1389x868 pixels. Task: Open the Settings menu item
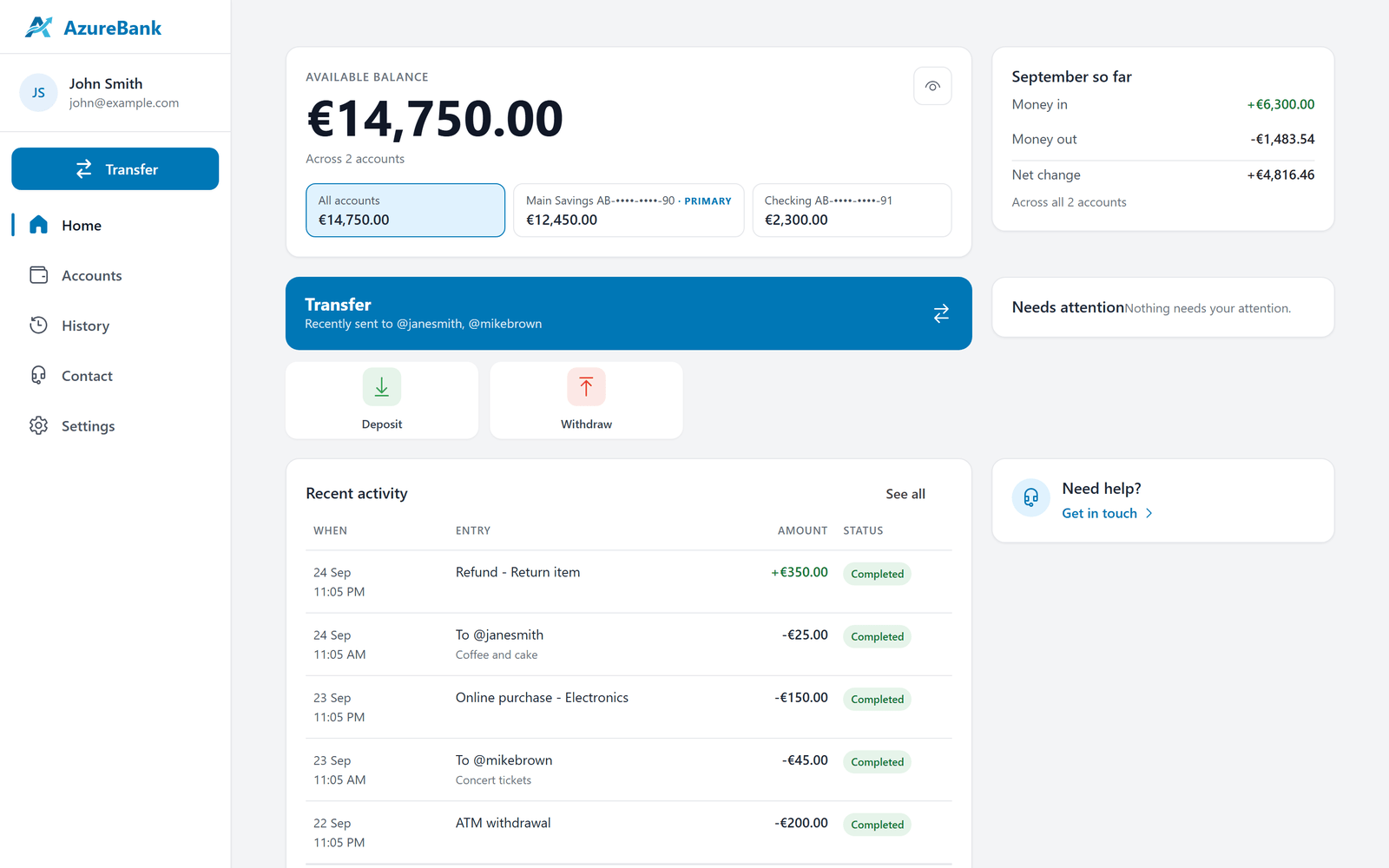click(115, 426)
